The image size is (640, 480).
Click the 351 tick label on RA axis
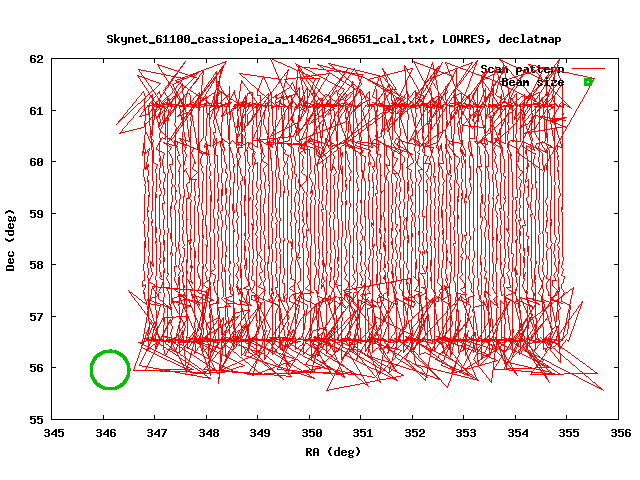(x=363, y=434)
